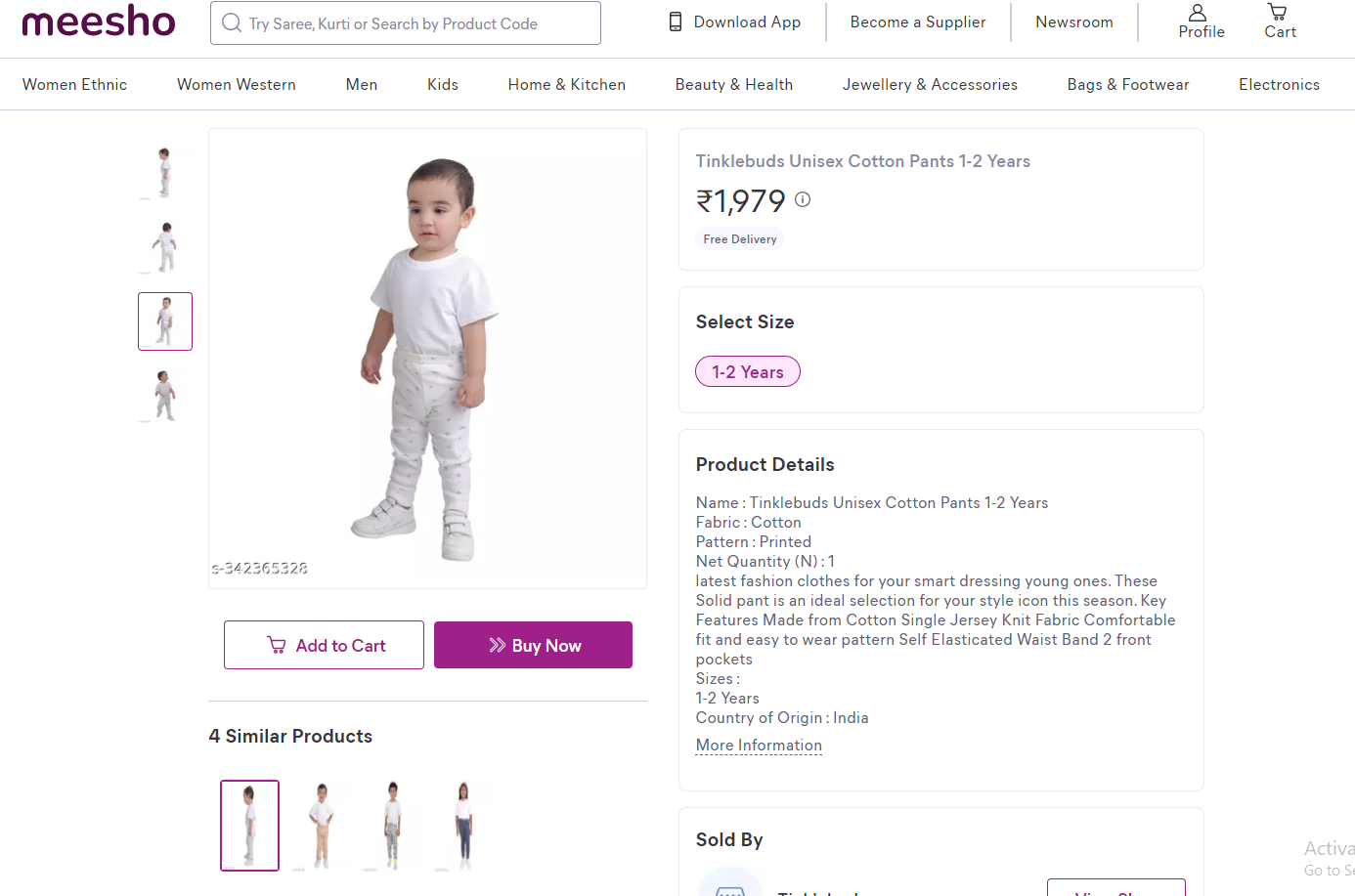Select the 1-2 Years size option
Screen dimensions: 1355x896
[747, 372]
